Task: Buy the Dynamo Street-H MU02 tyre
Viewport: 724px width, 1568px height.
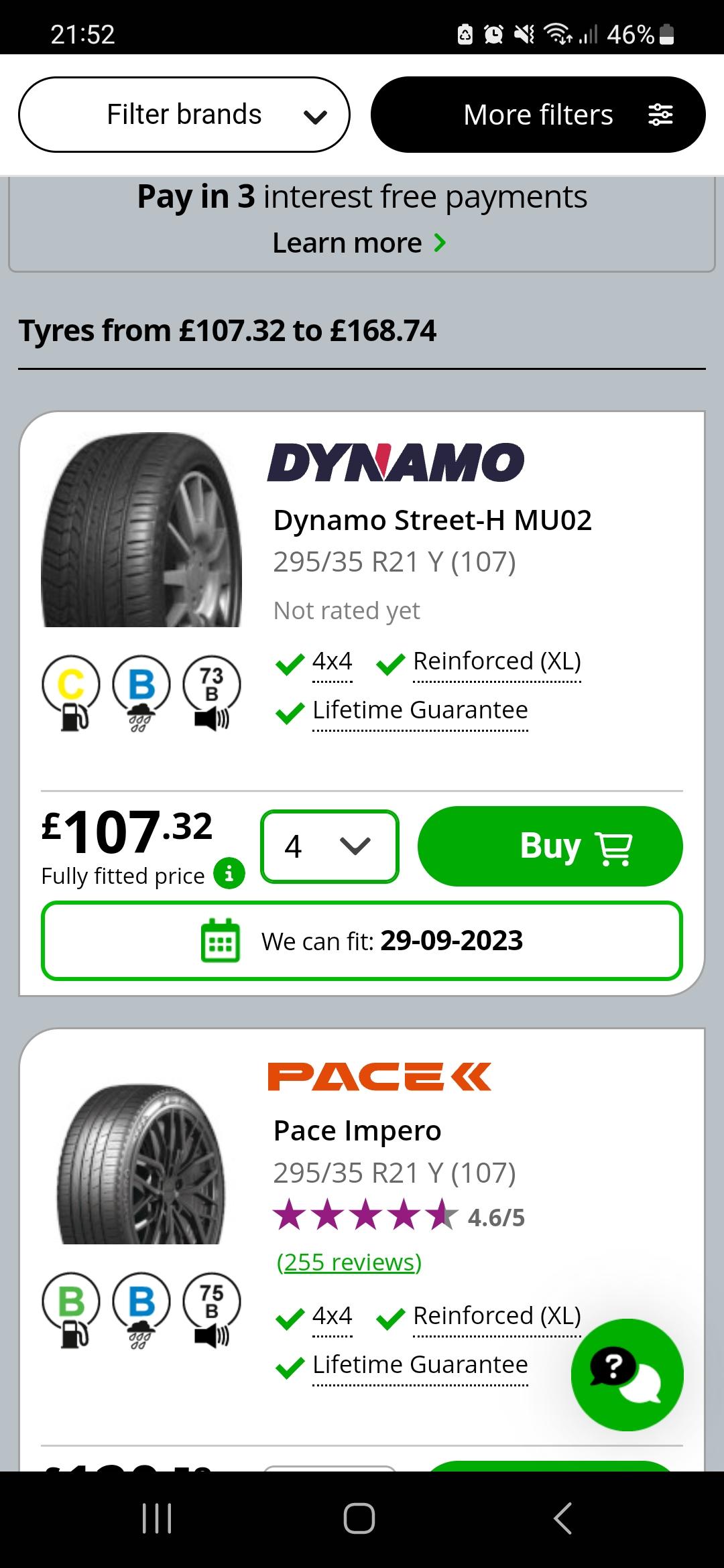Action: click(550, 846)
